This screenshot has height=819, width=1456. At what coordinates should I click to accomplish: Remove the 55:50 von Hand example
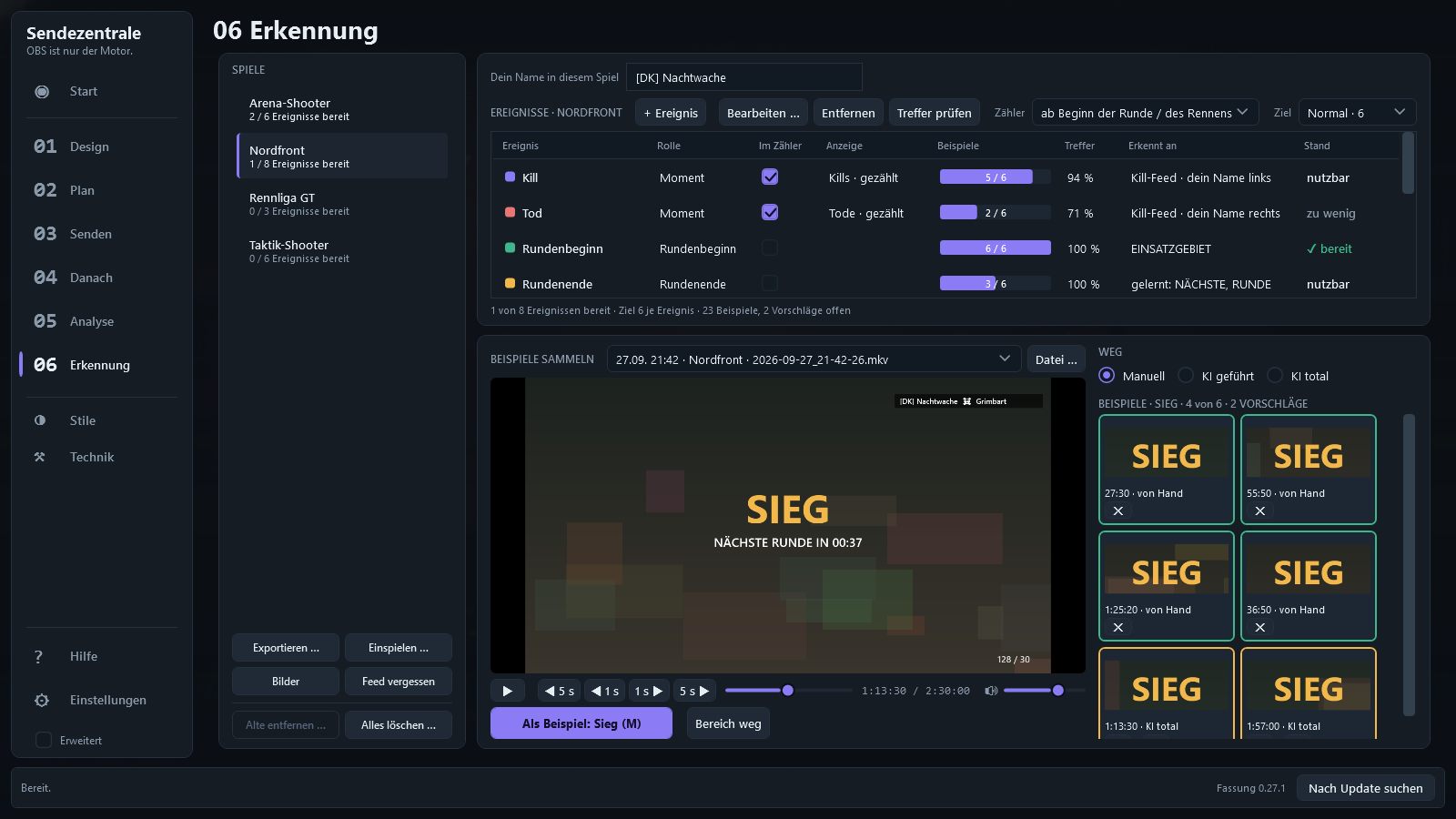[1260, 511]
